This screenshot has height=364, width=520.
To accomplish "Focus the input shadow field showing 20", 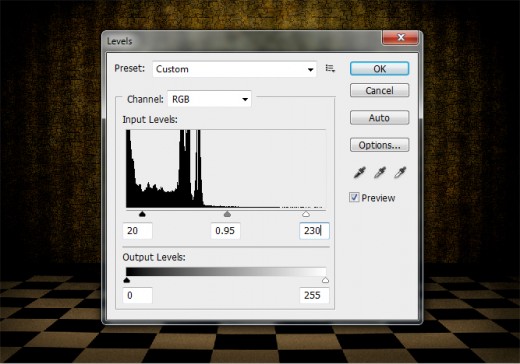I will [x=138, y=231].
